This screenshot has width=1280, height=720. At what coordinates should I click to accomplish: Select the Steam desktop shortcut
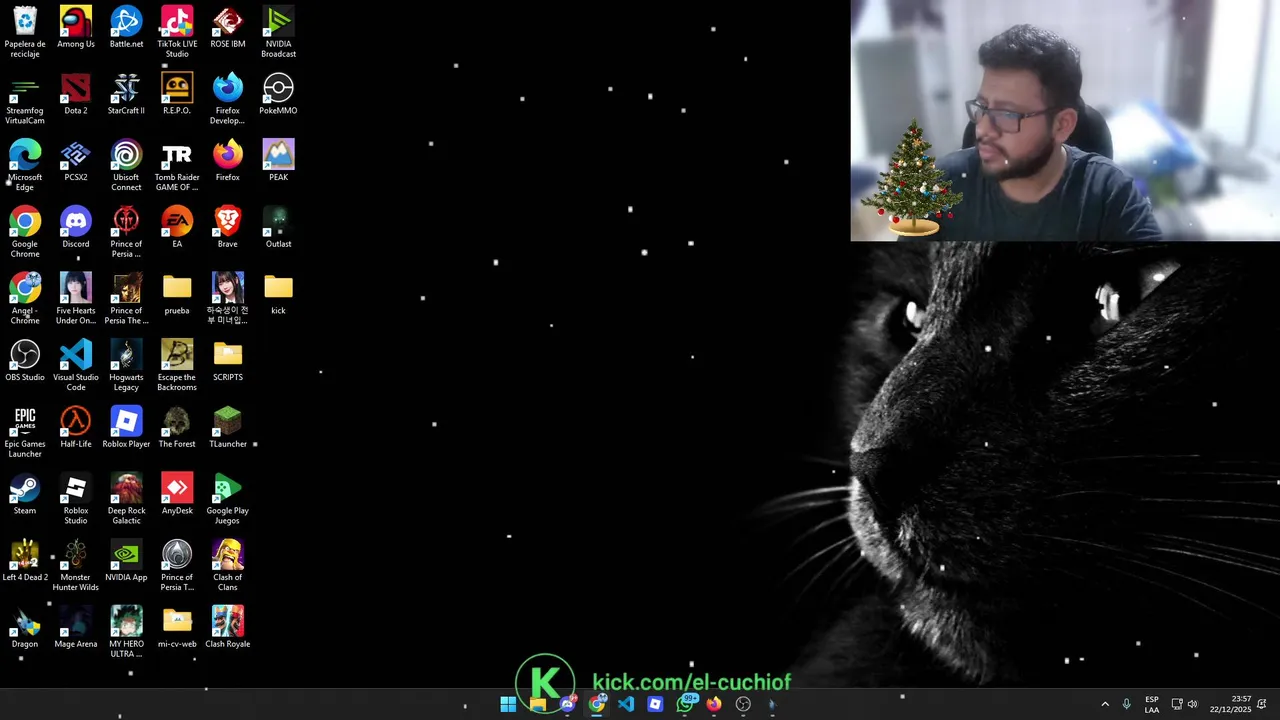pyautogui.click(x=25, y=494)
